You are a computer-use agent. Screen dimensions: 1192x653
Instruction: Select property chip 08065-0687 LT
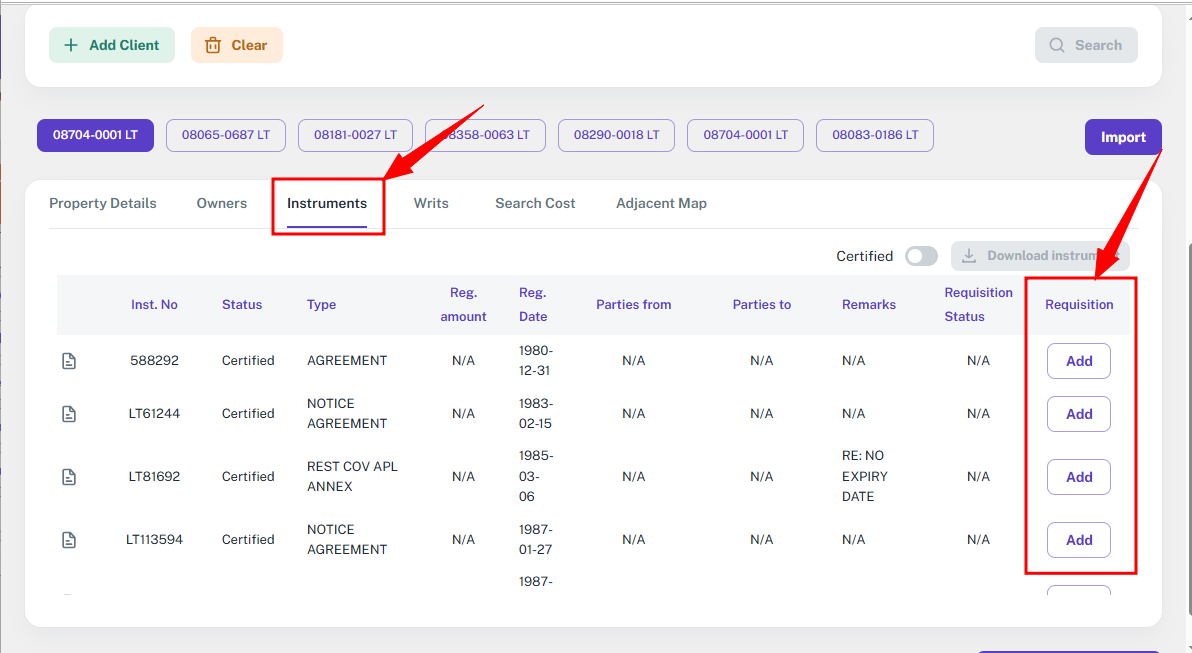226,135
